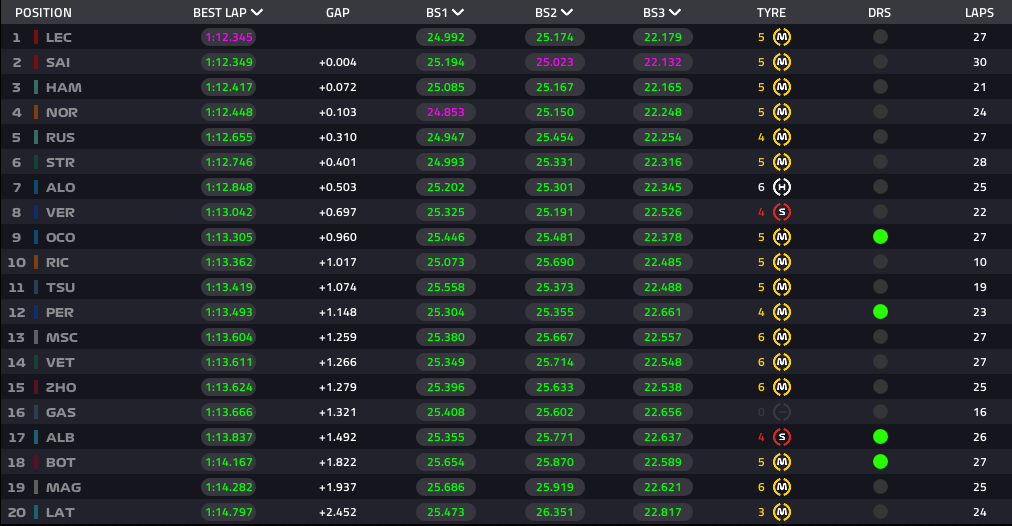This screenshot has height=526, width=1012.
Task: Expand the BS1 column dropdown
Action: click(x=458, y=12)
